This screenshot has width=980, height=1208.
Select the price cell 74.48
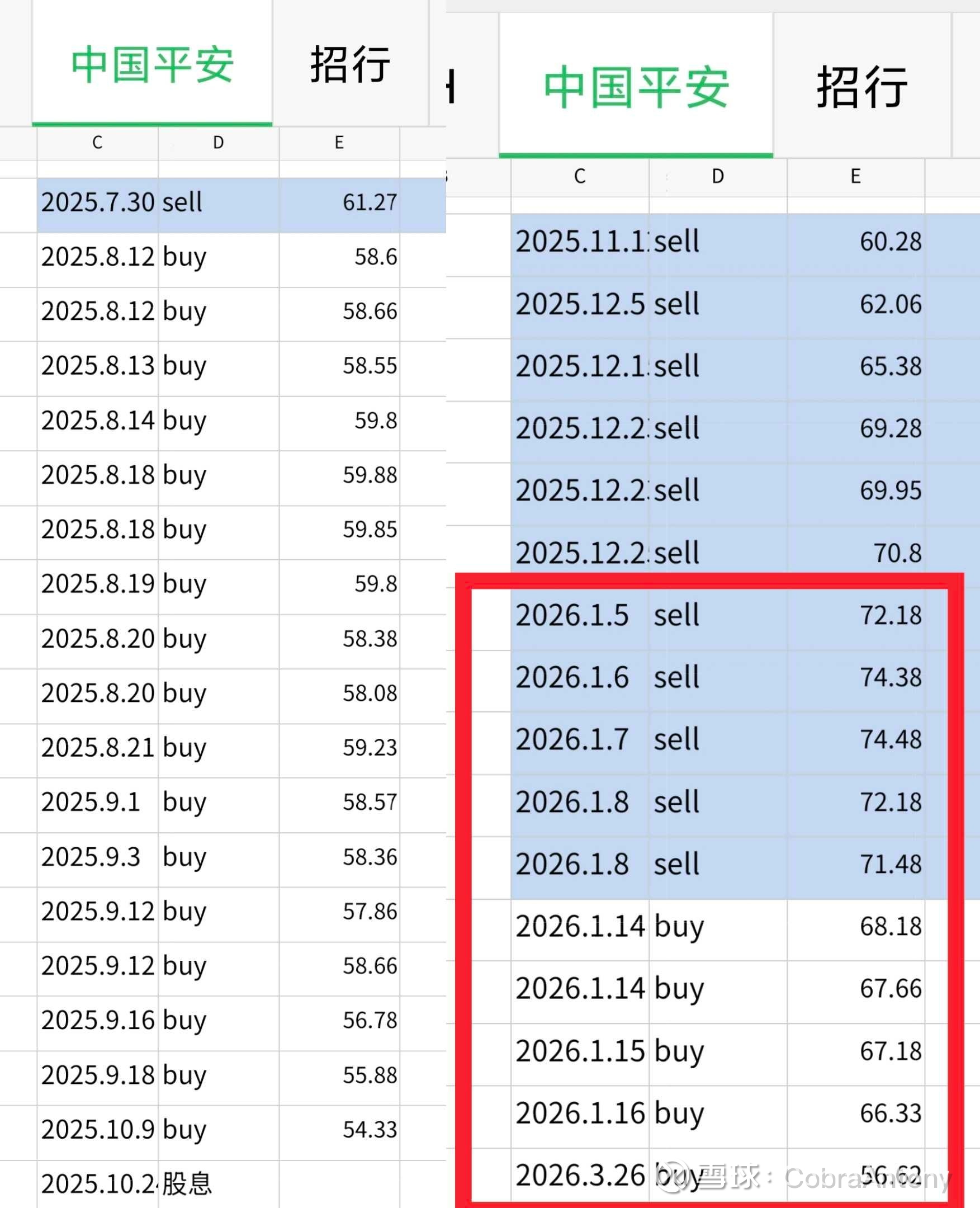856,743
